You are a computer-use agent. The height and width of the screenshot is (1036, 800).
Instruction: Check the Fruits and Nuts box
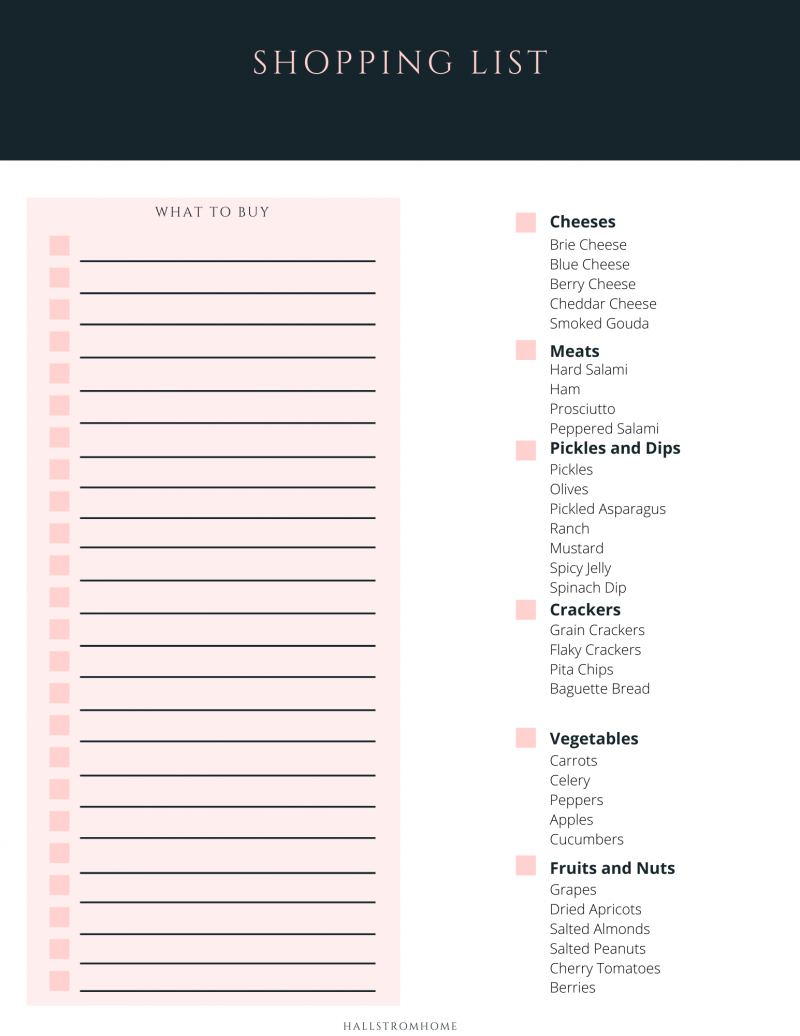[526, 866]
